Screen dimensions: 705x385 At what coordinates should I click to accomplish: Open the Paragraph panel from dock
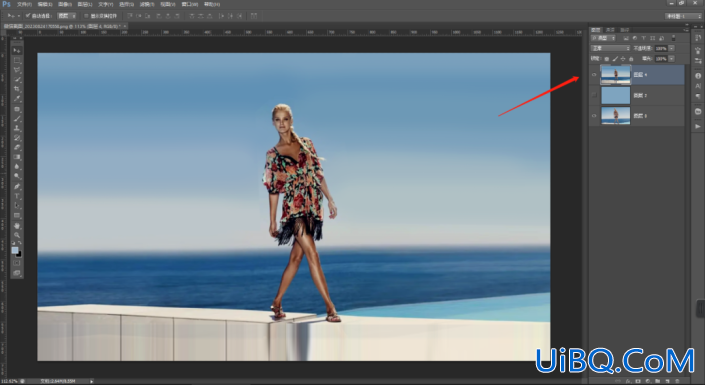698,96
